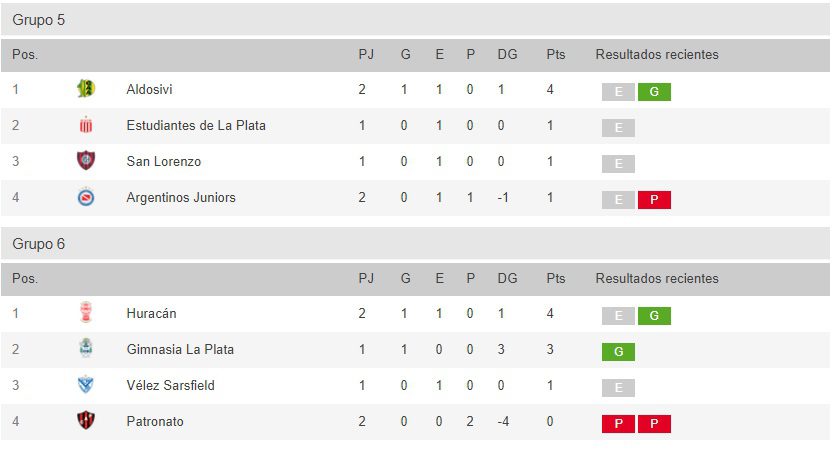Click the Grupo 5 header
Viewport: 836px width, 449px height.
click(39, 19)
